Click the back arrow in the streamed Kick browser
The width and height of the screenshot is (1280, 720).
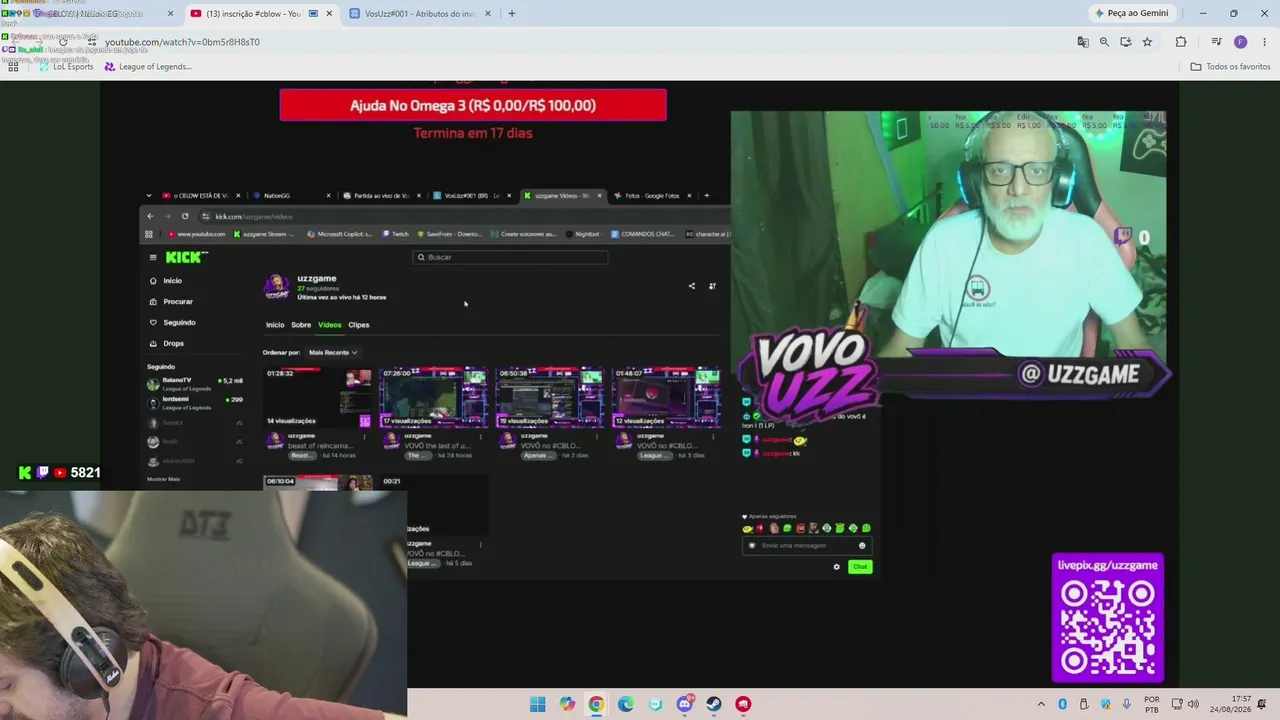click(x=151, y=216)
